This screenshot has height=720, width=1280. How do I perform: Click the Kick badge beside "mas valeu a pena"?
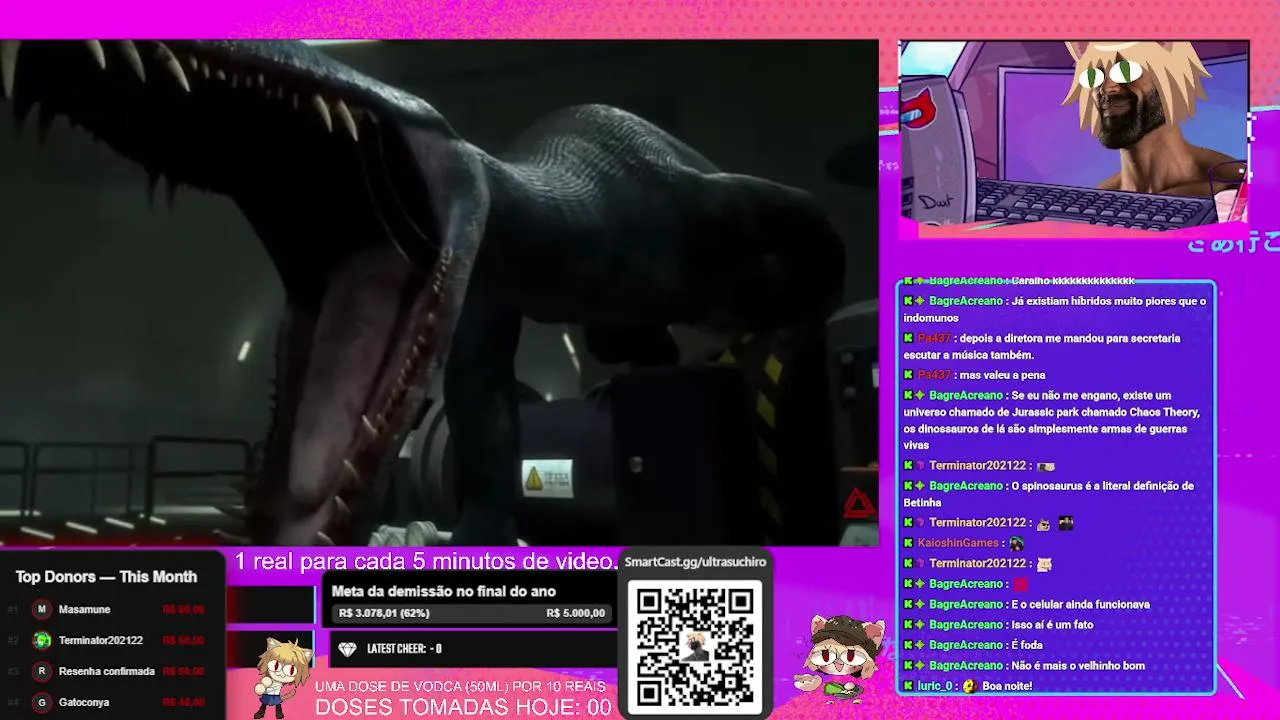908,375
